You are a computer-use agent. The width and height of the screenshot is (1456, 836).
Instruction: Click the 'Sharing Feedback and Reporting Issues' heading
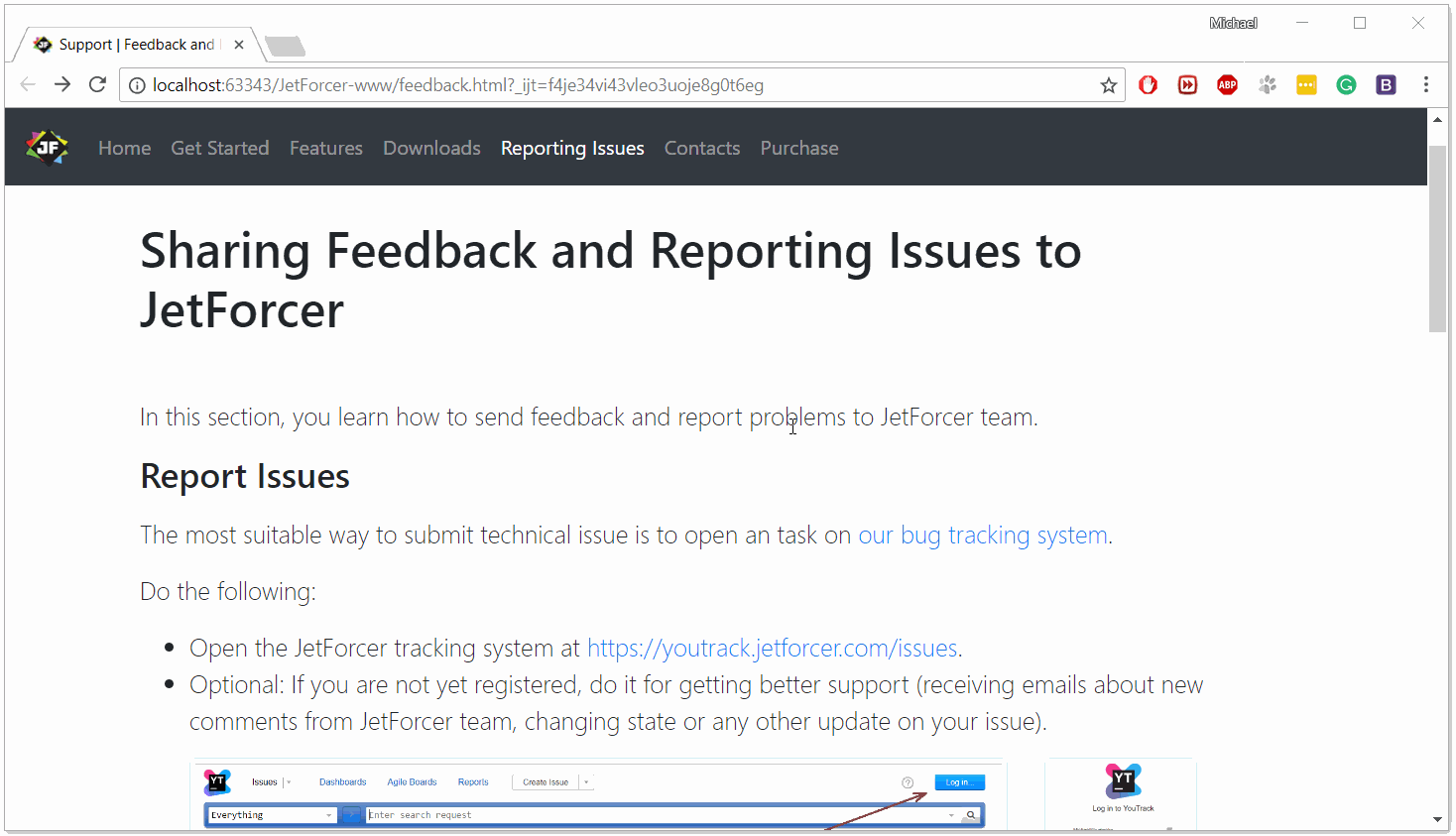611,281
